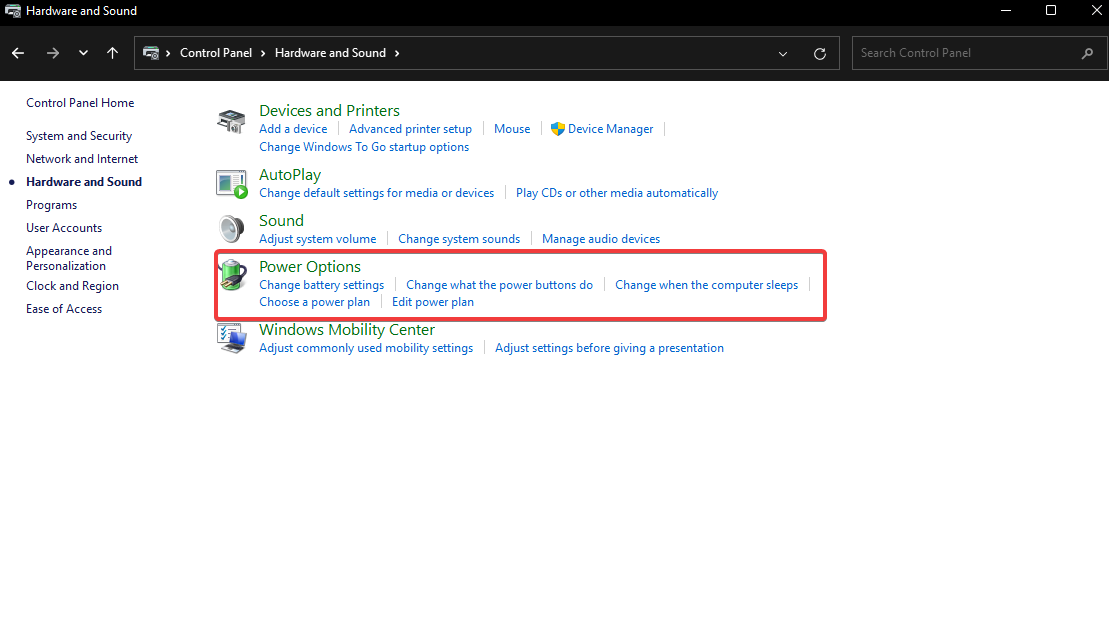Click Adjust system volume
This screenshot has height=618, width=1109.
318,239
